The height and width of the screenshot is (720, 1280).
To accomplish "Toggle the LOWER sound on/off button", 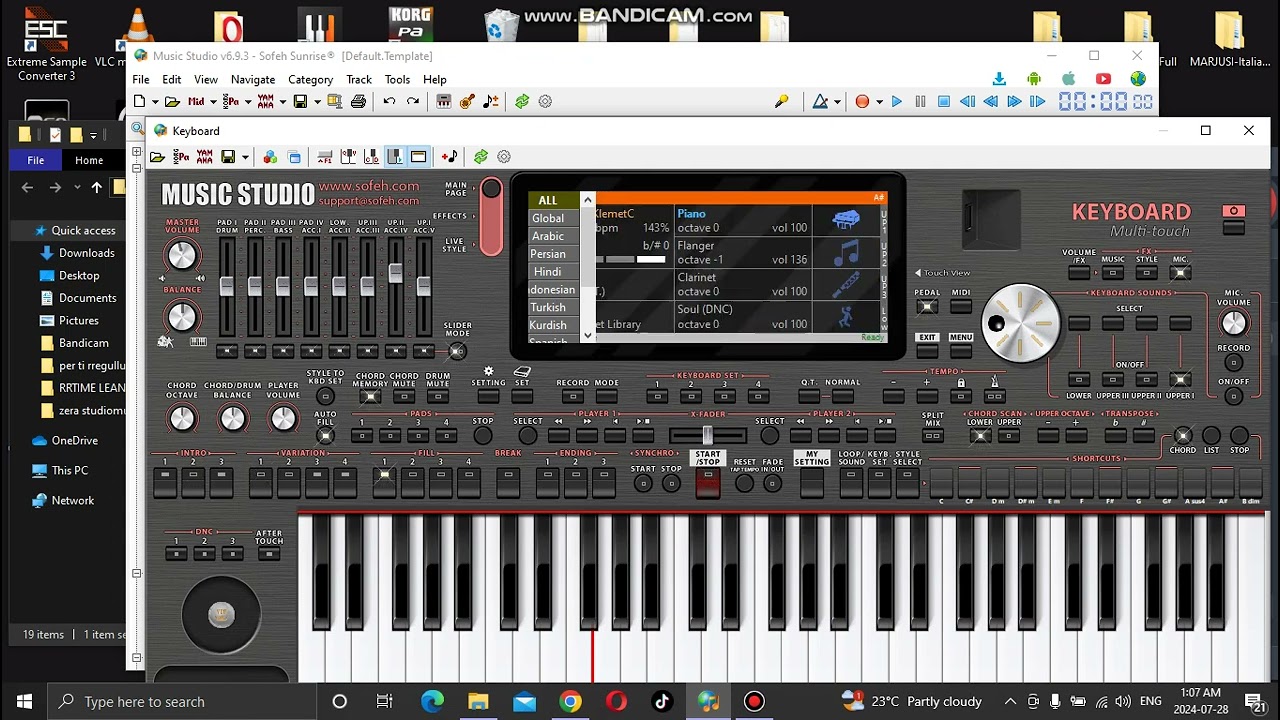I will [x=1078, y=380].
